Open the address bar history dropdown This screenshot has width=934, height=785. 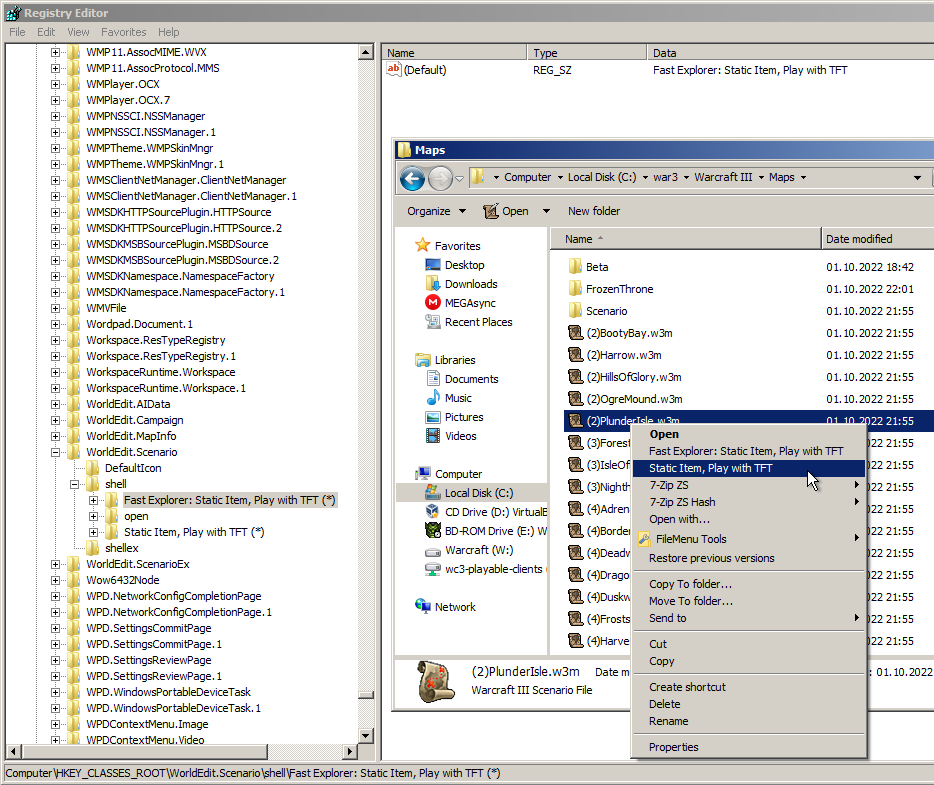(x=917, y=177)
